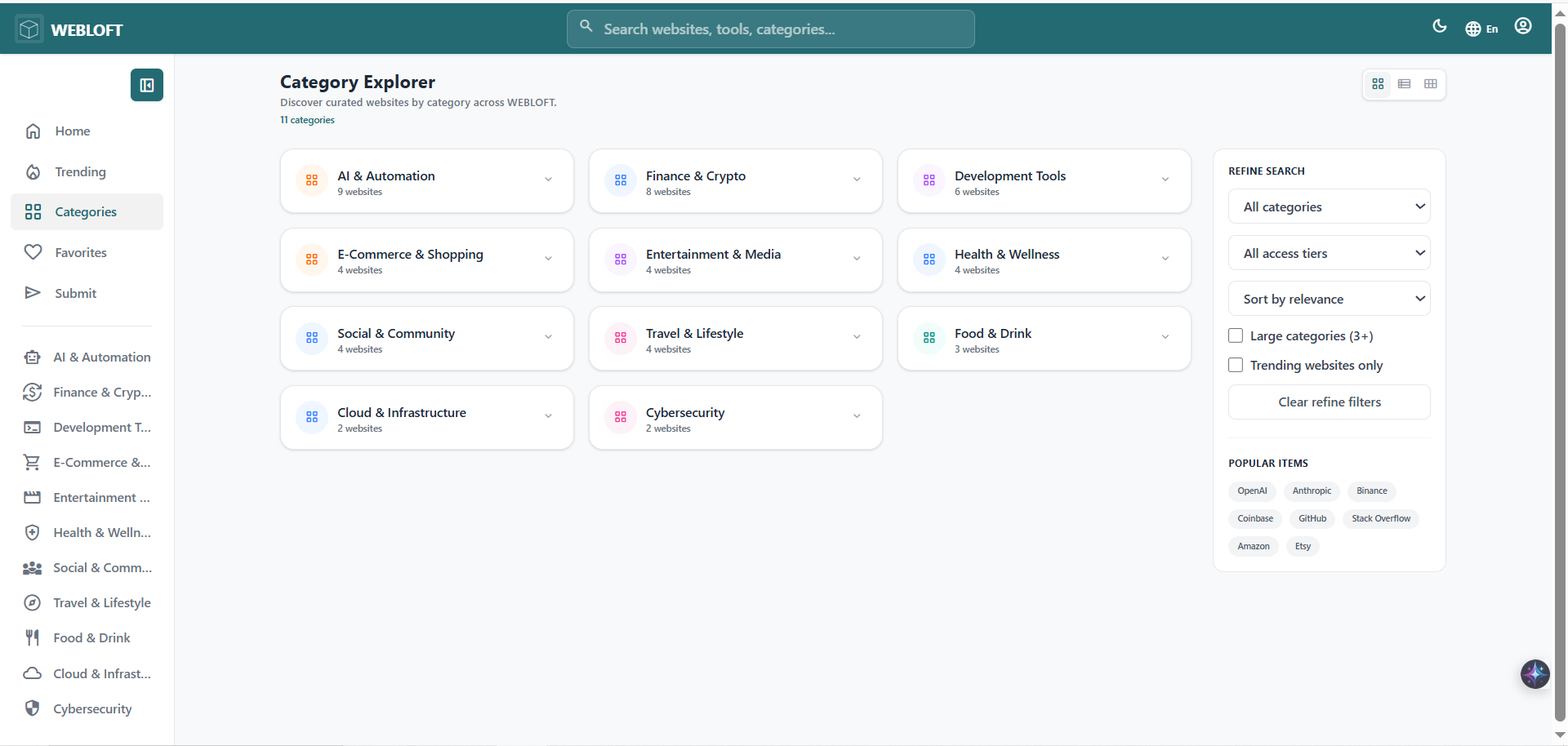
Task: Open Home from the sidebar menu
Action: click(x=73, y=131)
